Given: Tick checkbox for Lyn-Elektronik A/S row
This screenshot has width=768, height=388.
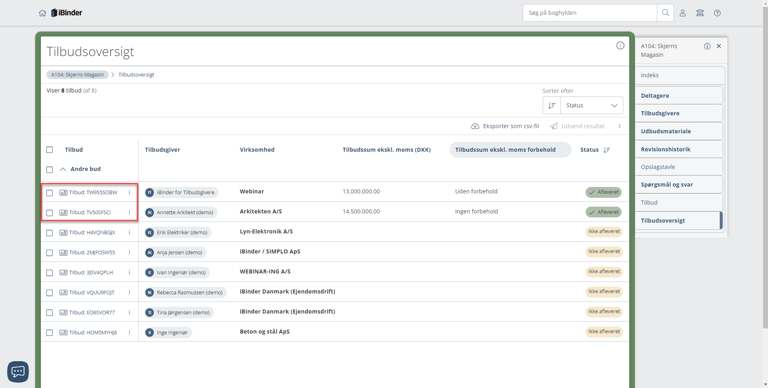Looking at the screenshot, I should [x=49, y=233].
